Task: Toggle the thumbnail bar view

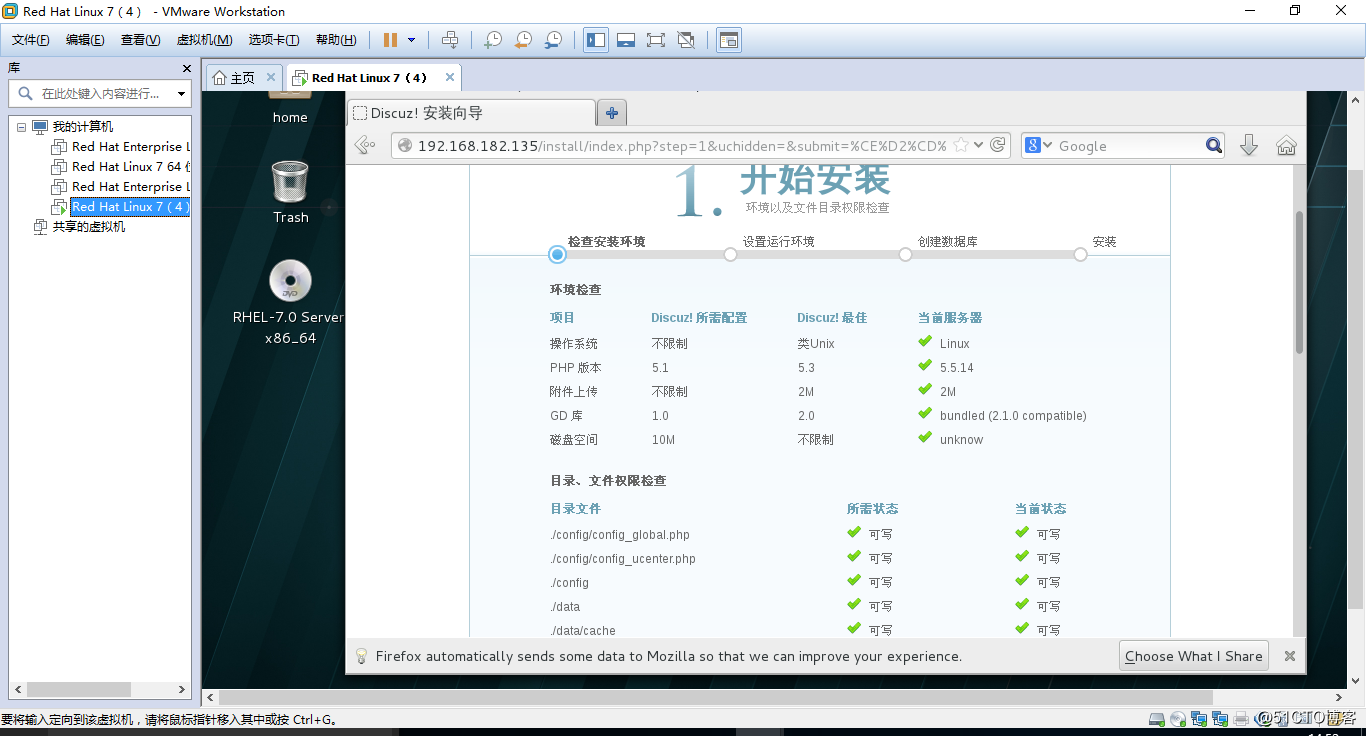Action: [x=626, y=40]
